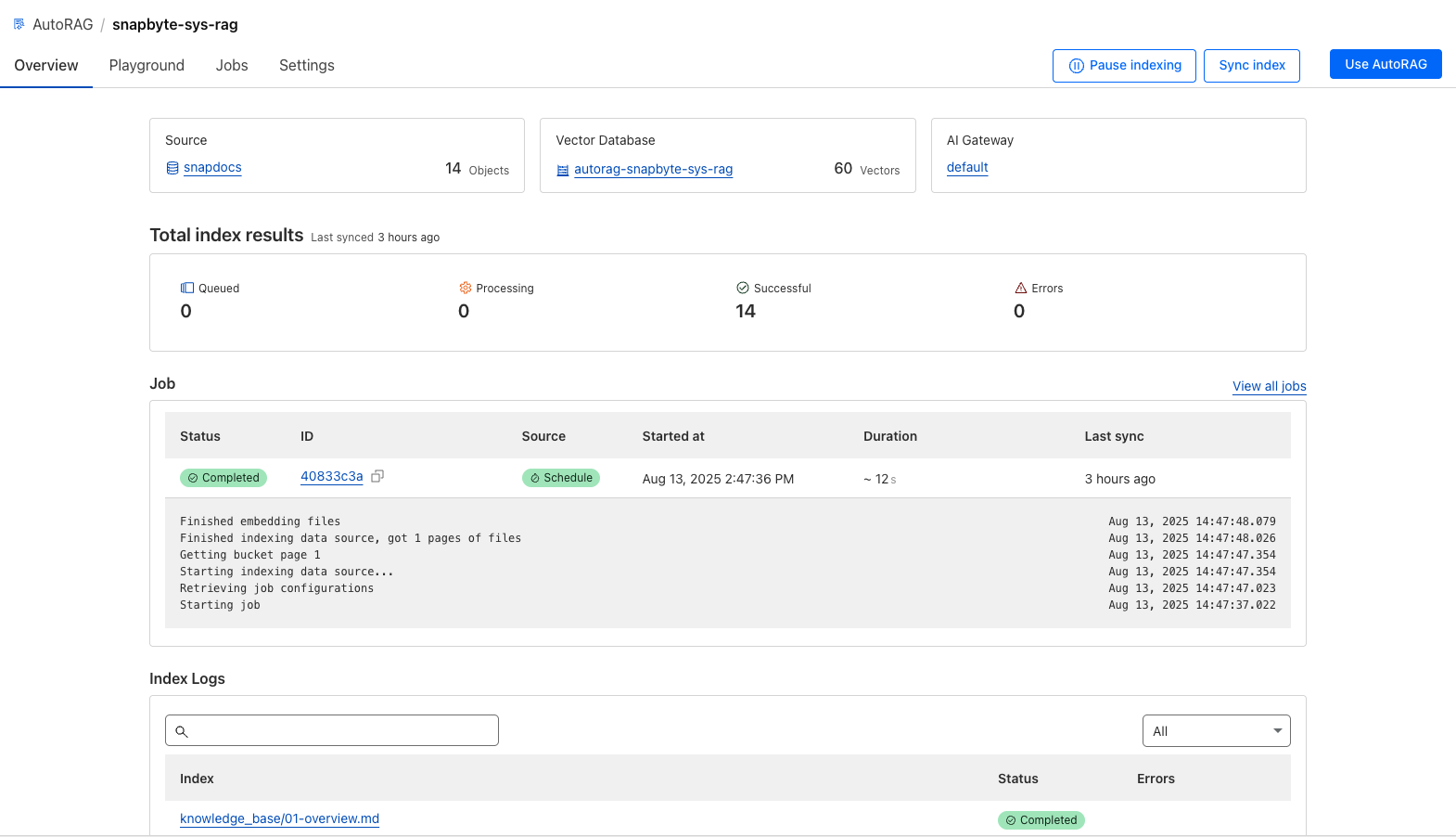Open the default AI Gateway link

point(967,167)
